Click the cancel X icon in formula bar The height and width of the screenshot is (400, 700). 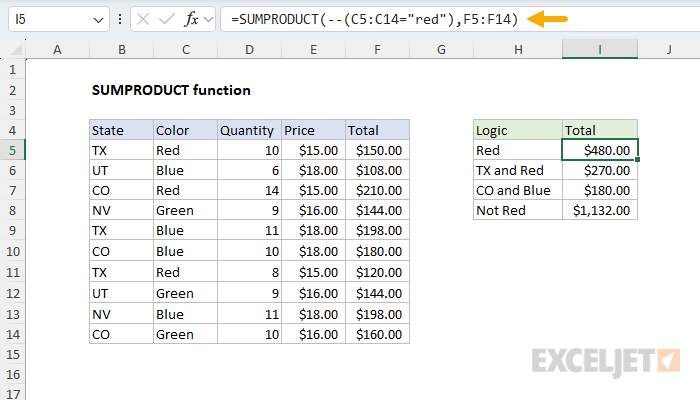[x=143, y=19]
